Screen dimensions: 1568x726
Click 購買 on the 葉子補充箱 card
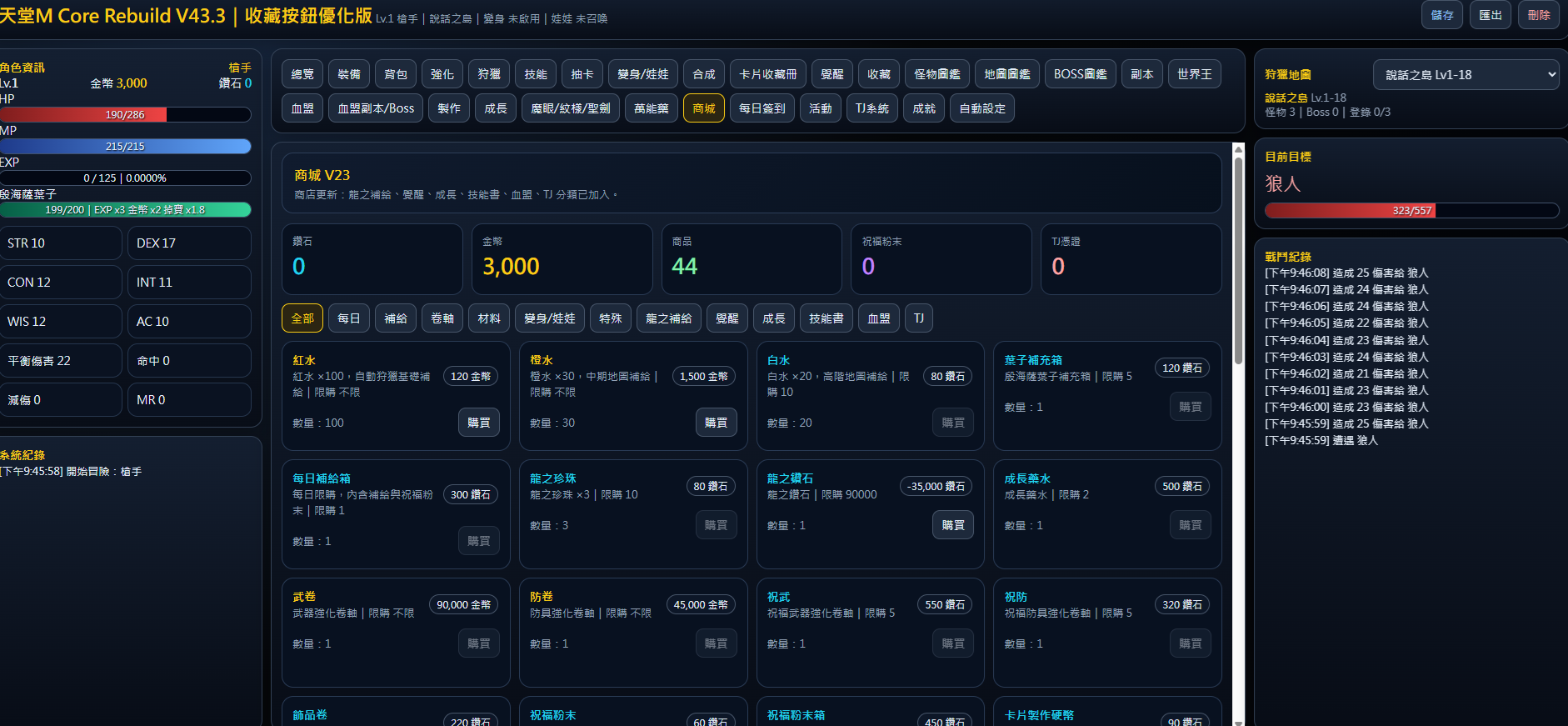tap(1191, 407)
